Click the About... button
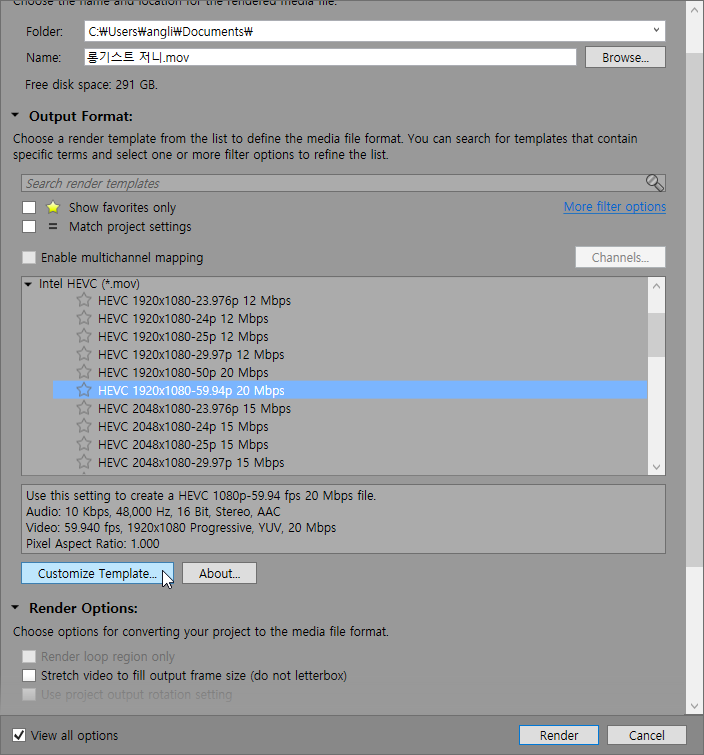Viewport: 704px width, 755px height. pyautogui.click(x=220, y=573)
